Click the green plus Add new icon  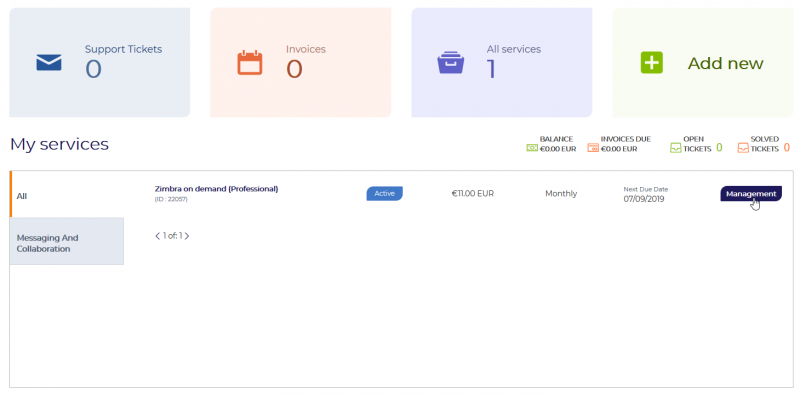[x=652, y=63]
